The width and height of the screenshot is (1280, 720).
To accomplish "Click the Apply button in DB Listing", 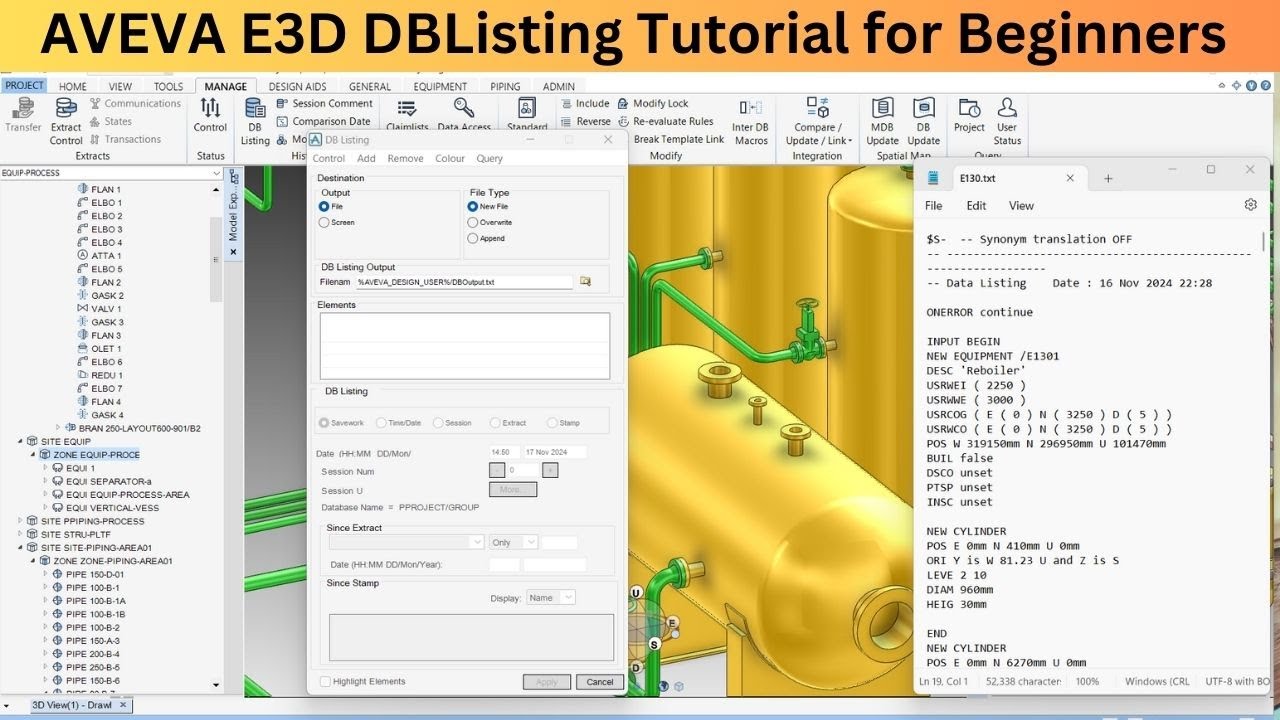I will (x=547, y=682).
